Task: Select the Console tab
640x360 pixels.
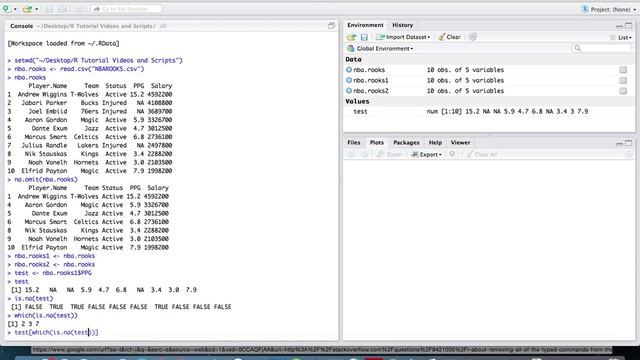Action: click(21, 26)
